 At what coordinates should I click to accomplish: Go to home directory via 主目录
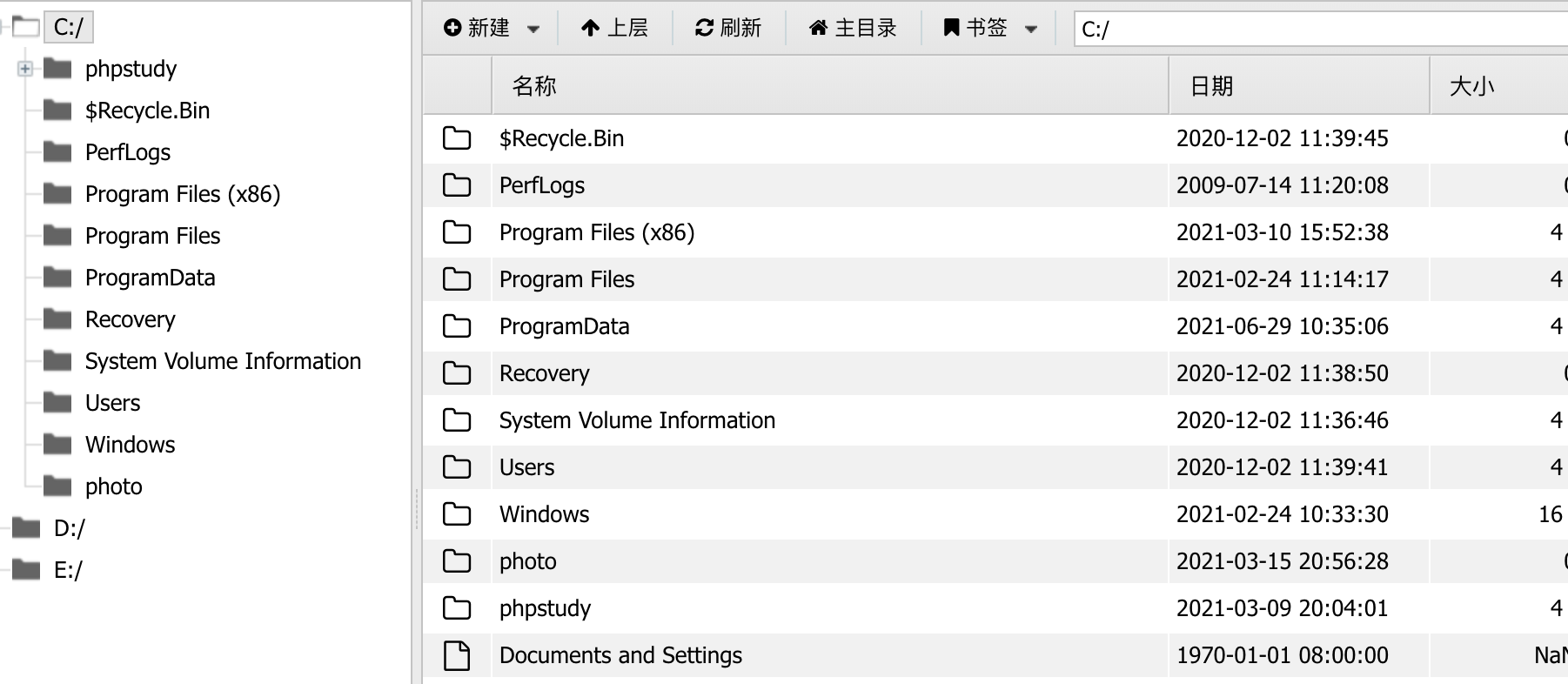(853, 28)
